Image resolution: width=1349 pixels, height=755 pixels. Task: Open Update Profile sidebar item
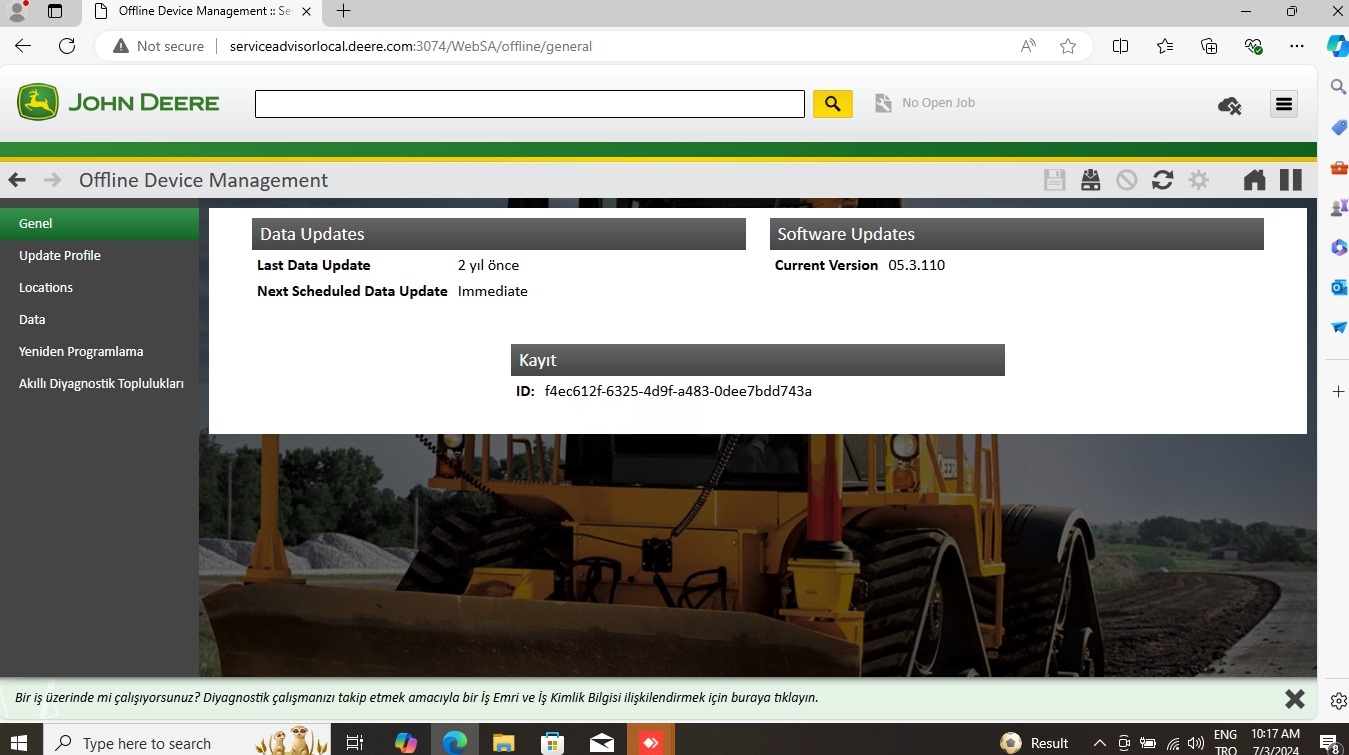point(60,256)
